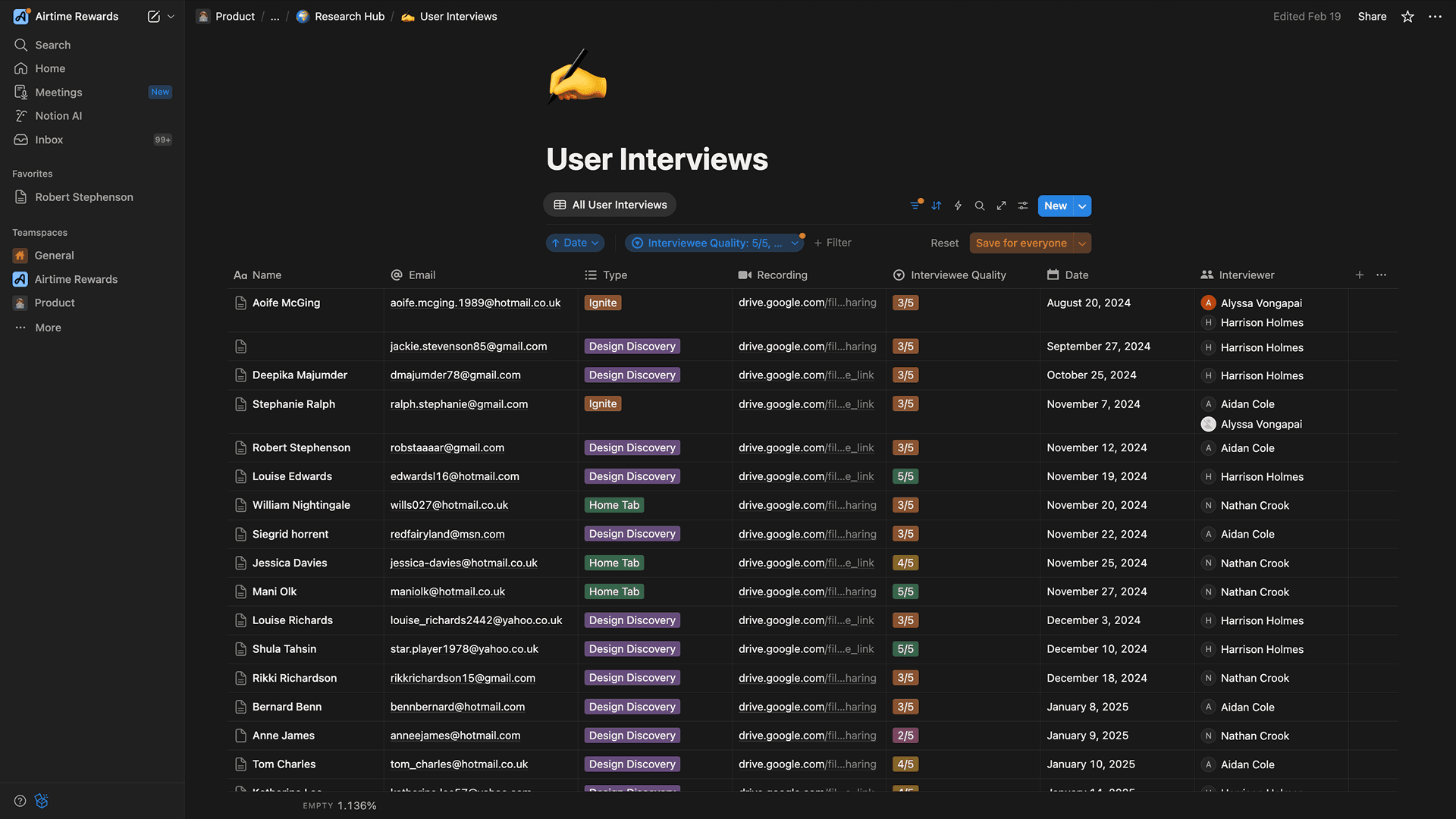1456x819 pixels.
Task: Add a new property with the plus in table header
Action: click(x=1360, y=275)
